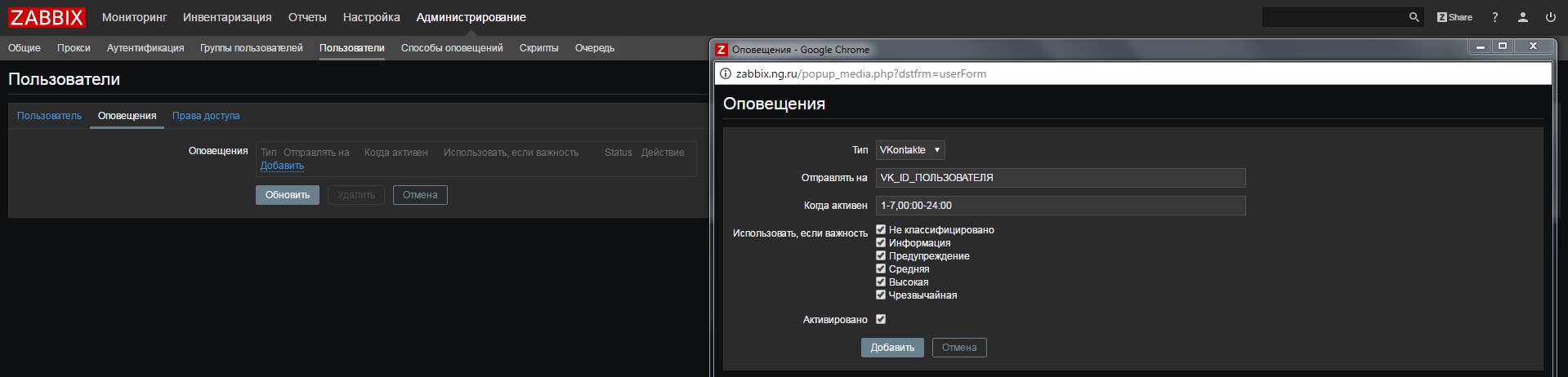Click the Отправлять на column header

(x=316, y=153)
